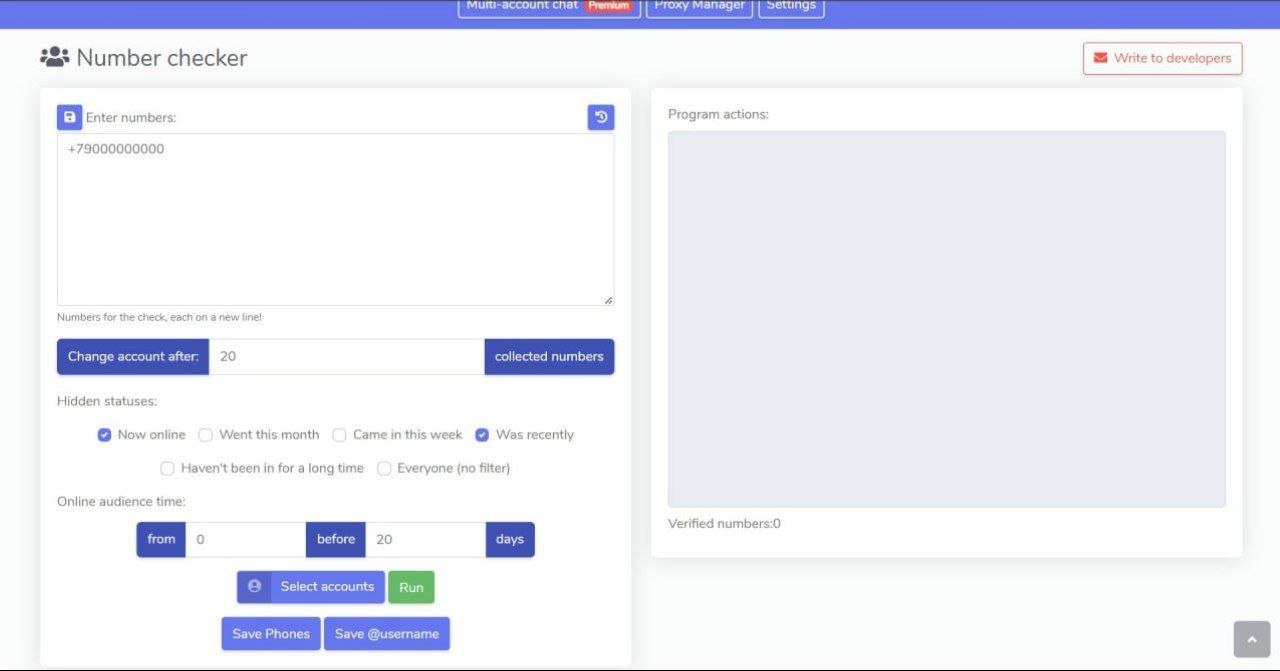
Task: Click the save icon beside Enter numbers
Action: [69, 117]
